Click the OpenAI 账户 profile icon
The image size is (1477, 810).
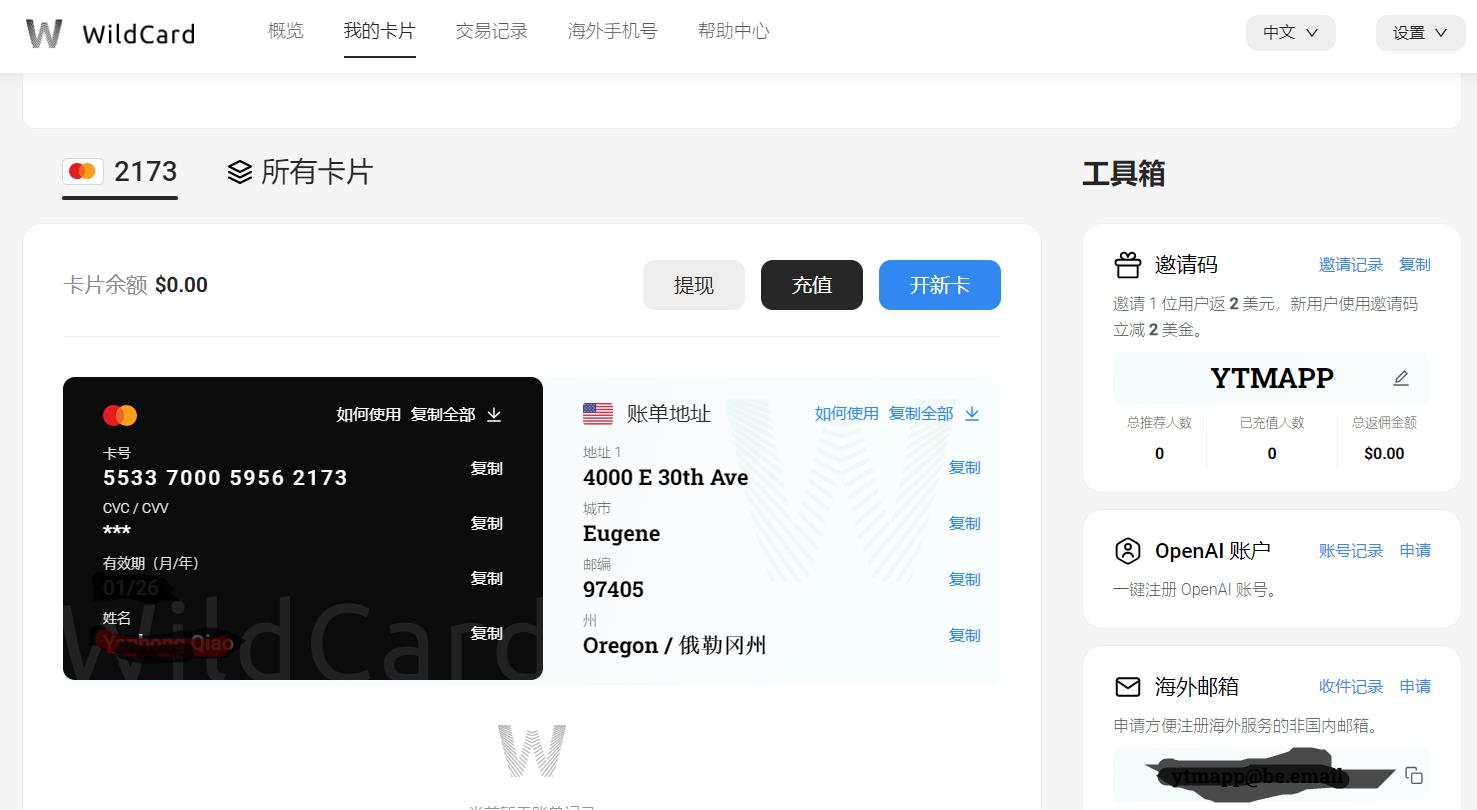pyautogui.click(x=1128, y=551)
